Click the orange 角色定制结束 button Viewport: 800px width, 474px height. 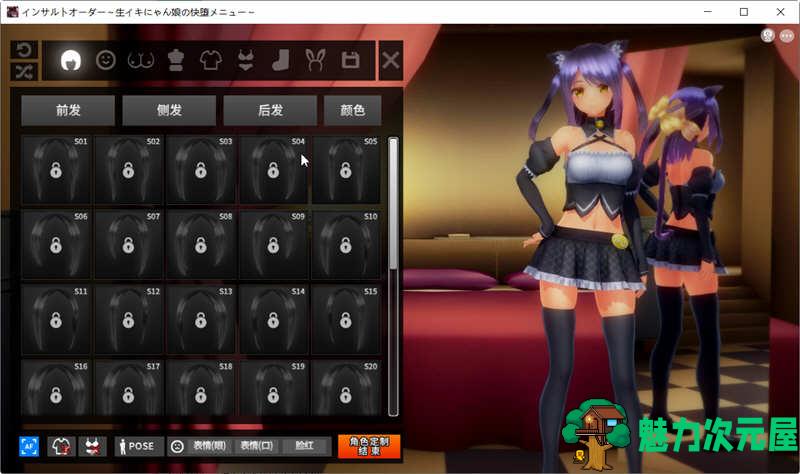coord(369,446)
